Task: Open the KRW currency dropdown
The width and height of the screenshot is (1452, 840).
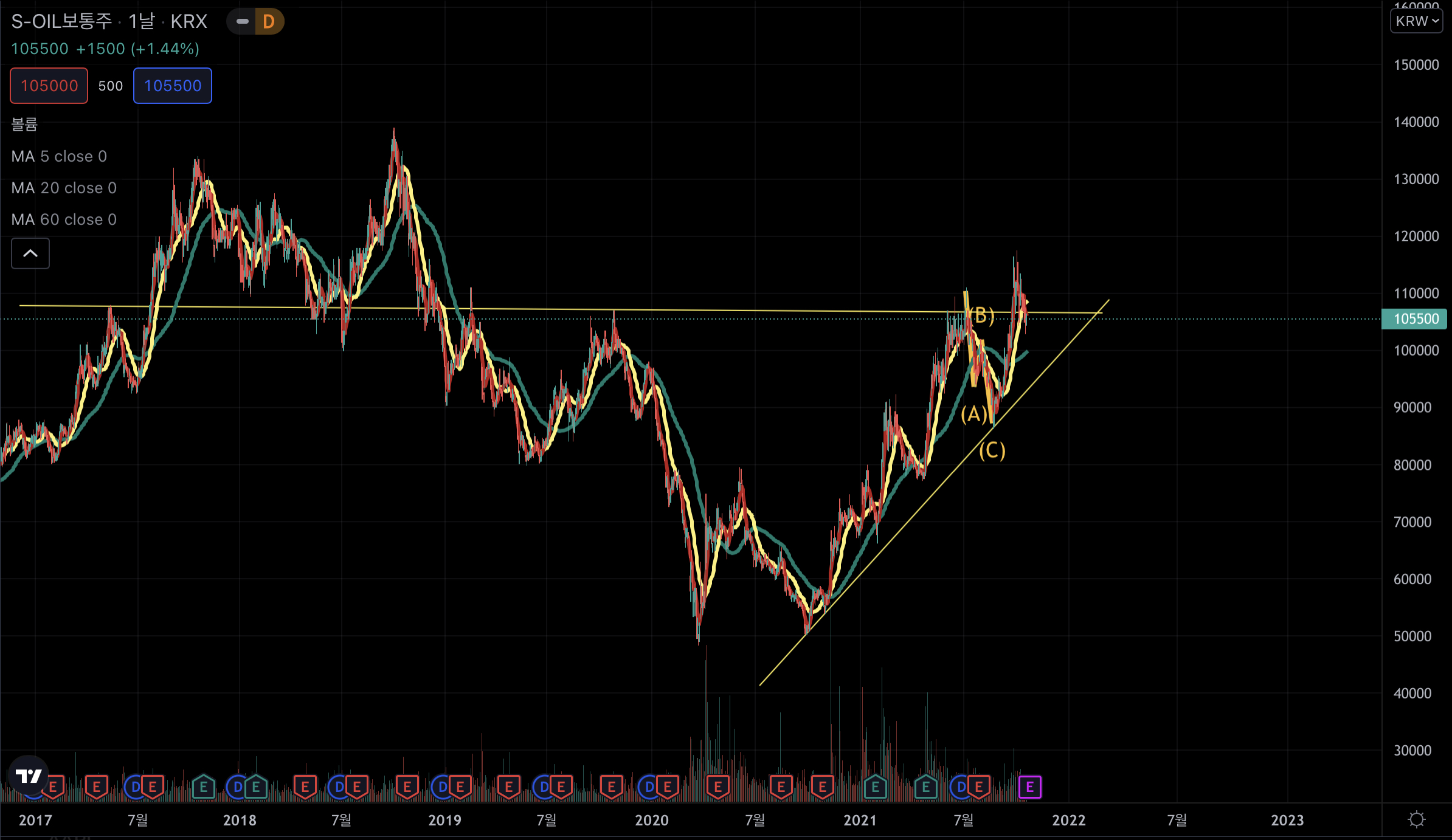Action: tap(1416, 21)
